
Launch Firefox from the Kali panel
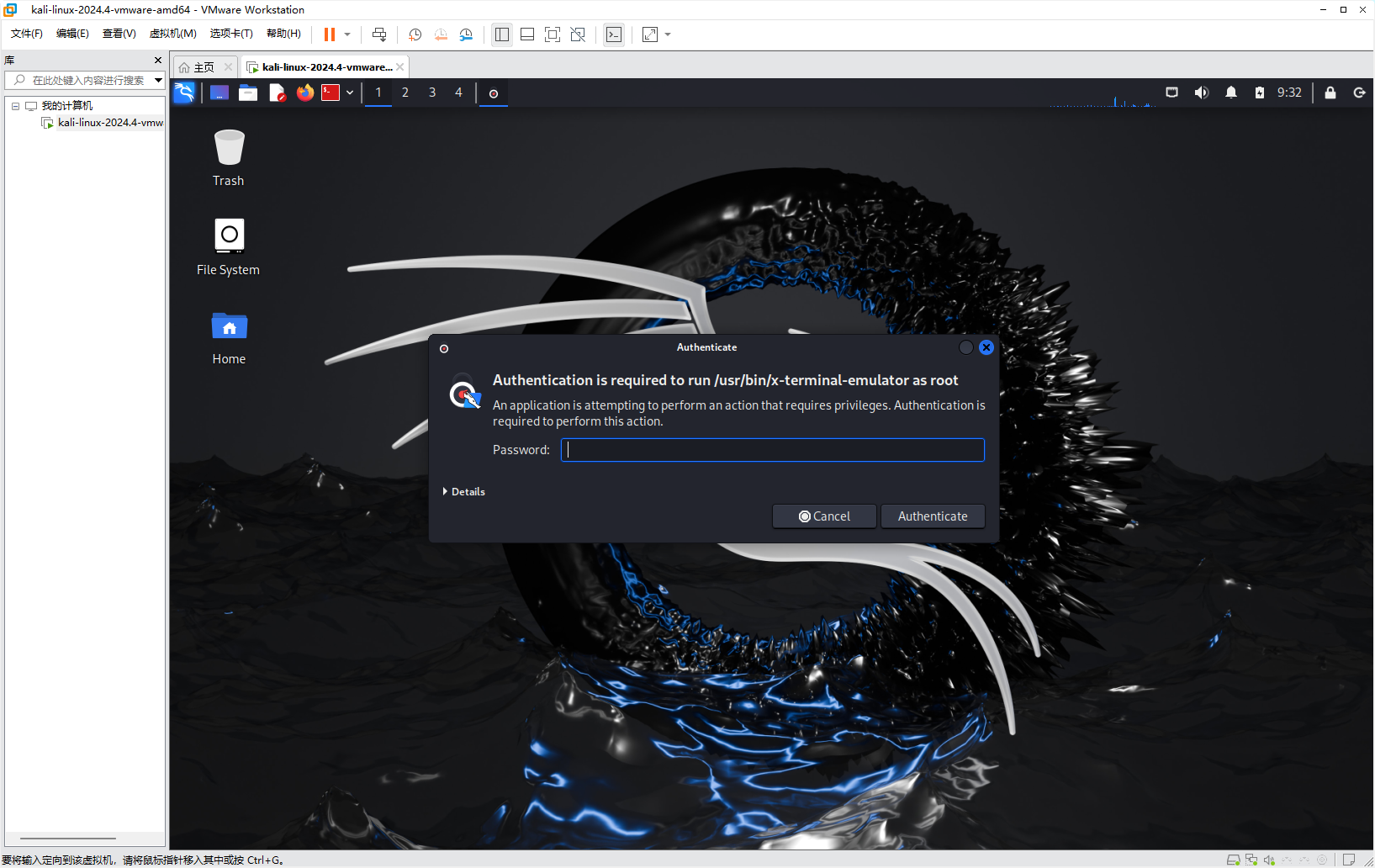[x=305, y=93]
